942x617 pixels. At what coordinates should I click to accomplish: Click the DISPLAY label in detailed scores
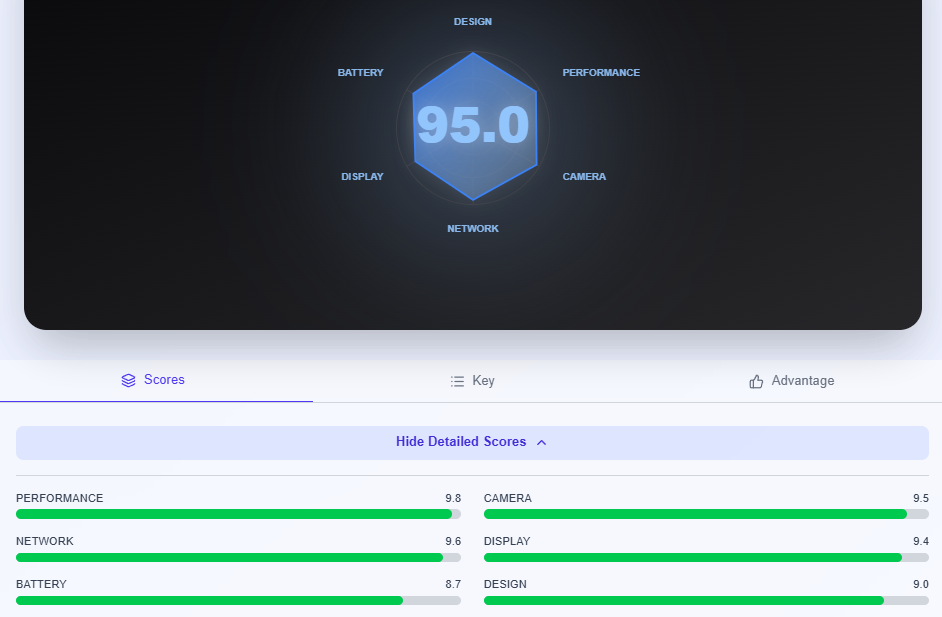point(507,541)
